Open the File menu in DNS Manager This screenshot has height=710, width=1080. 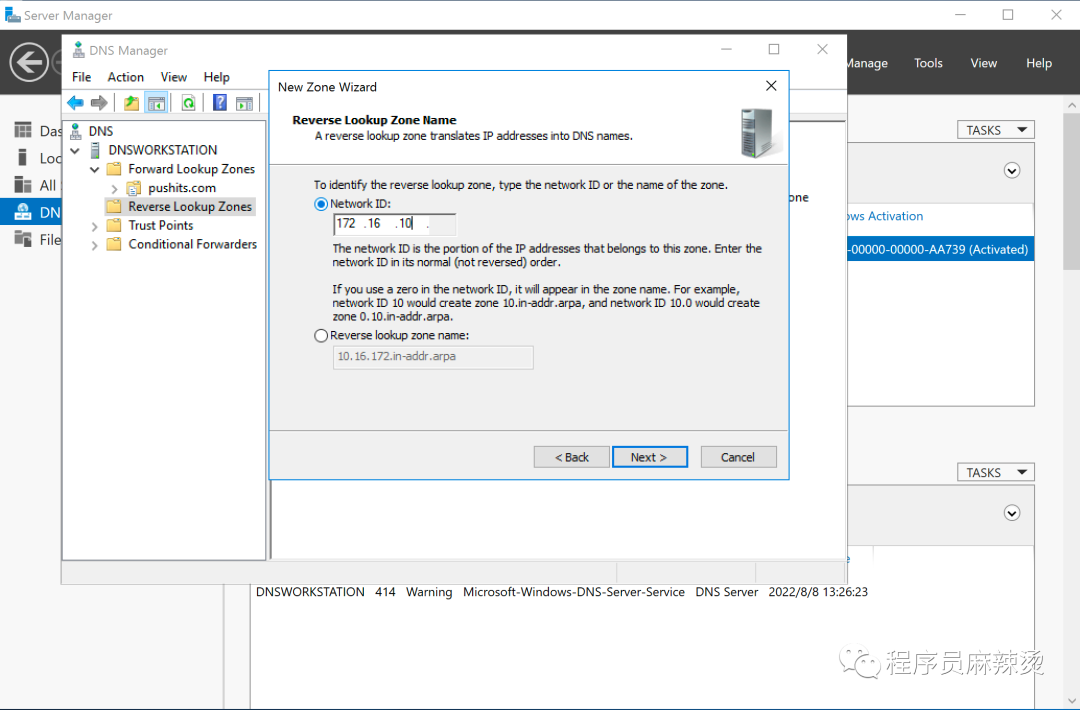[x=81, y=77]
